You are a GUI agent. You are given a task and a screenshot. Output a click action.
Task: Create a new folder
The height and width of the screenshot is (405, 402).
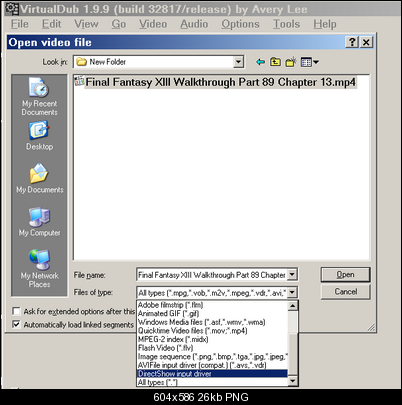(291, 62)
